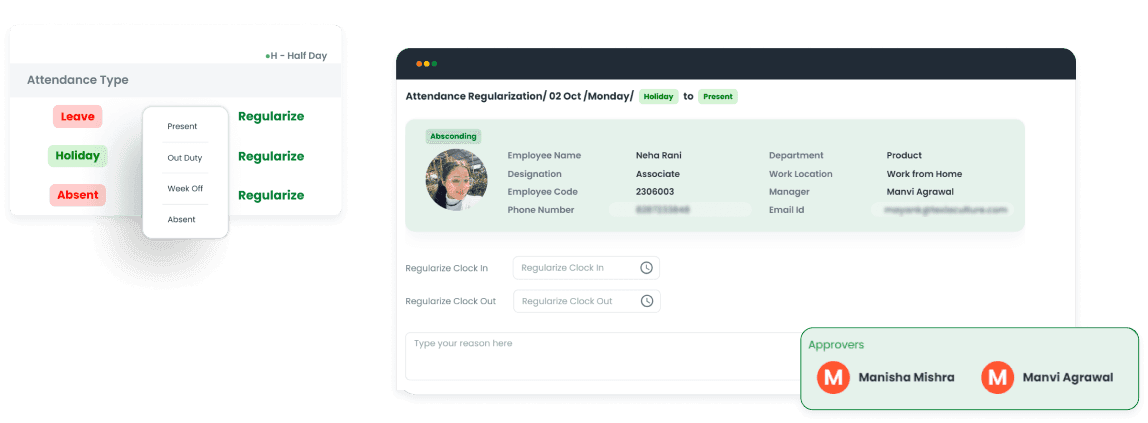Click the Manvi Agrawal approver name

point(1068,378)
